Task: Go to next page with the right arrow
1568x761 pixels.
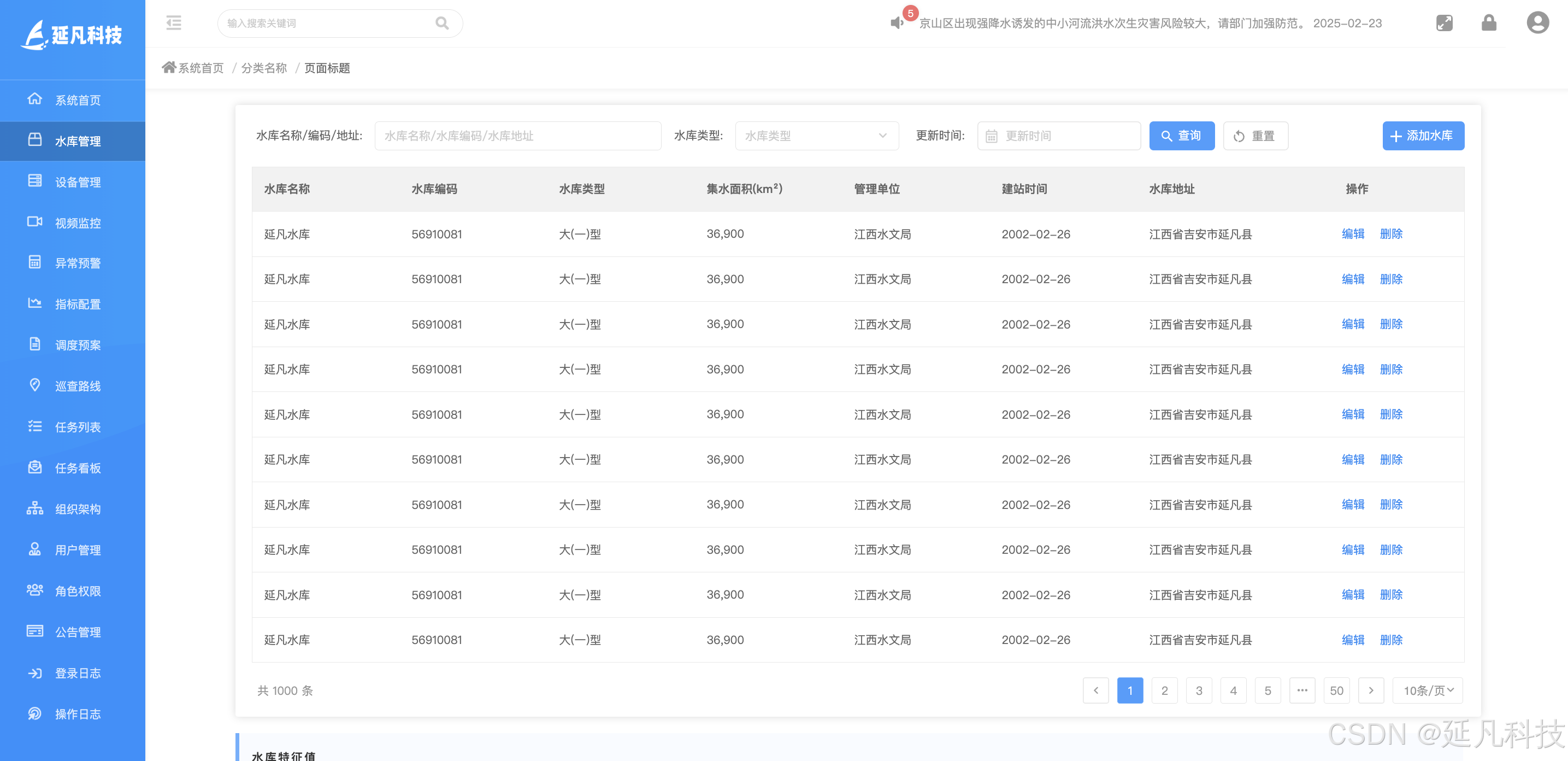Action: click(1371, 690)
